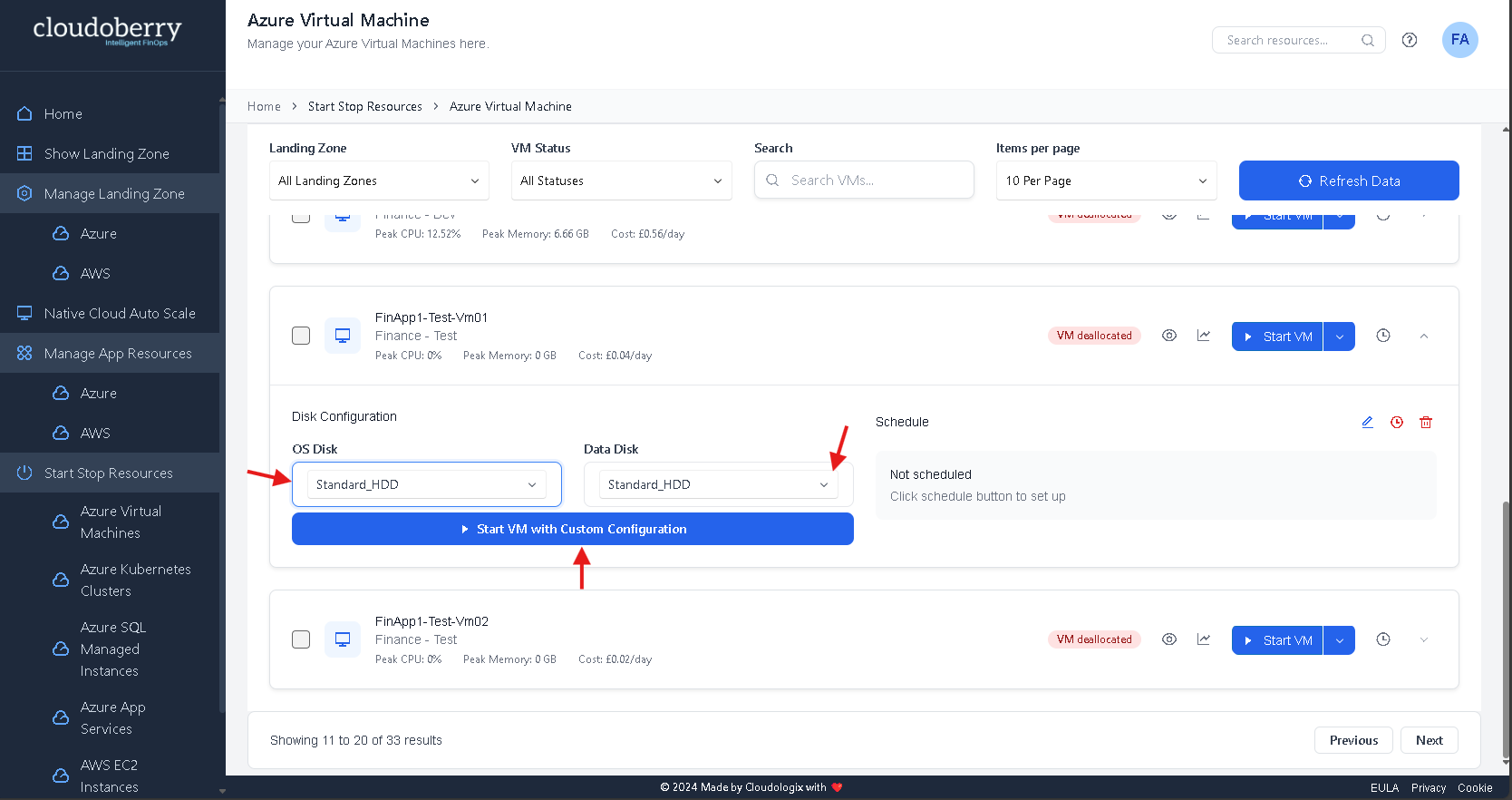Open the Items per page dropdown
Screen dimensions: 1512x800
tap(1106, 180)
